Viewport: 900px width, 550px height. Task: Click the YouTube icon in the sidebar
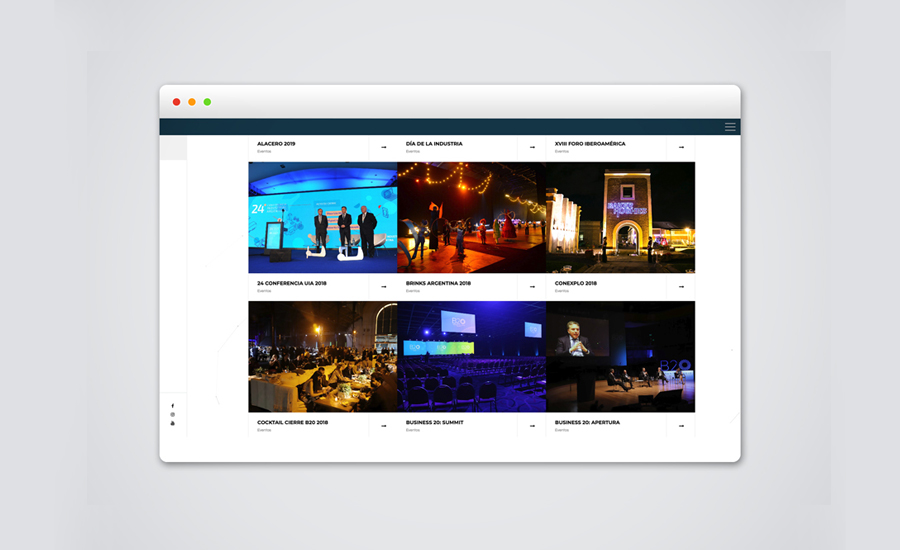(172, 424)
